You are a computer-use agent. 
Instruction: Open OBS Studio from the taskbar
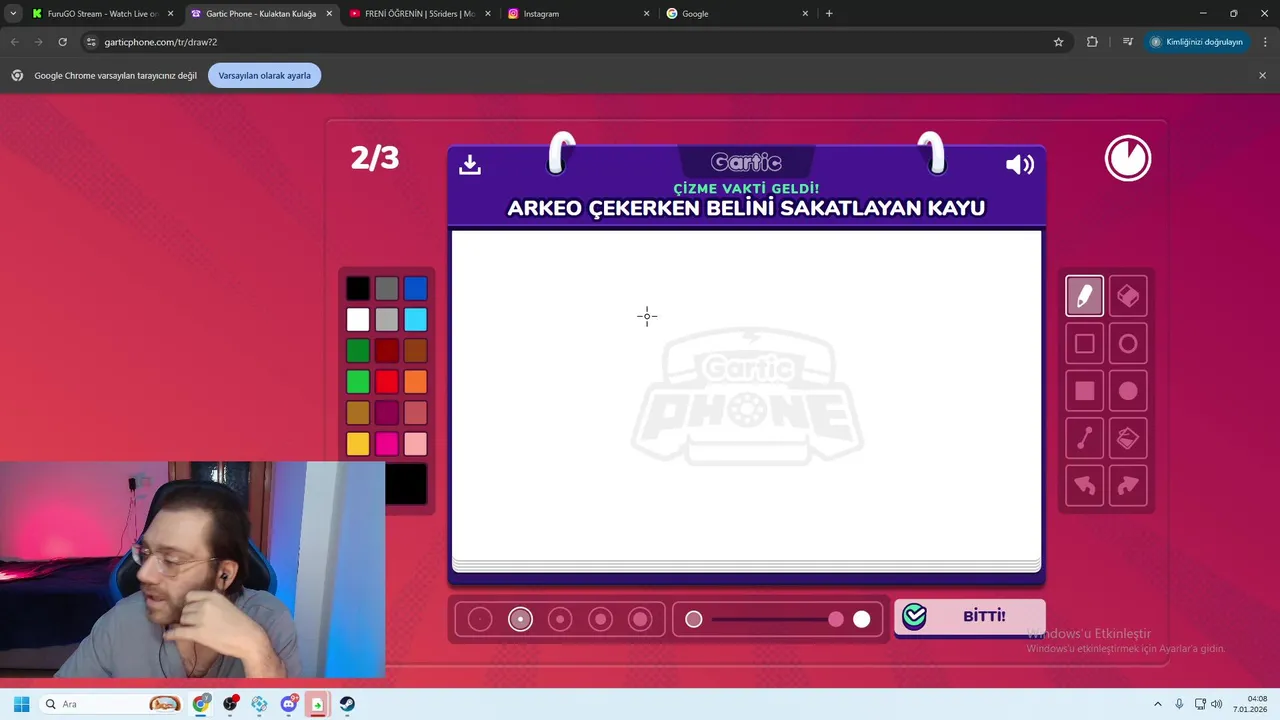pos(230,704)
